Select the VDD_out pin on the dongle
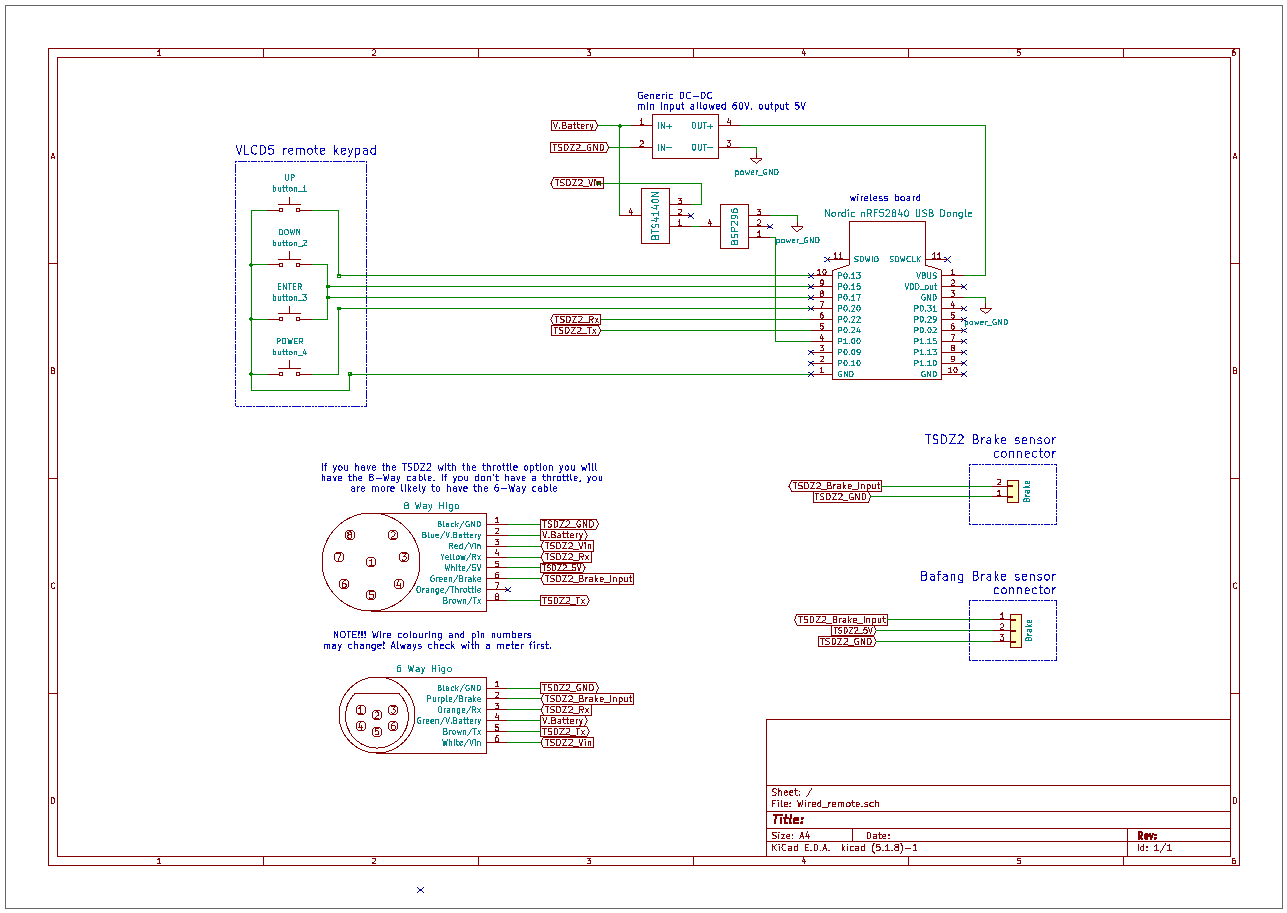 coord(921,286)
